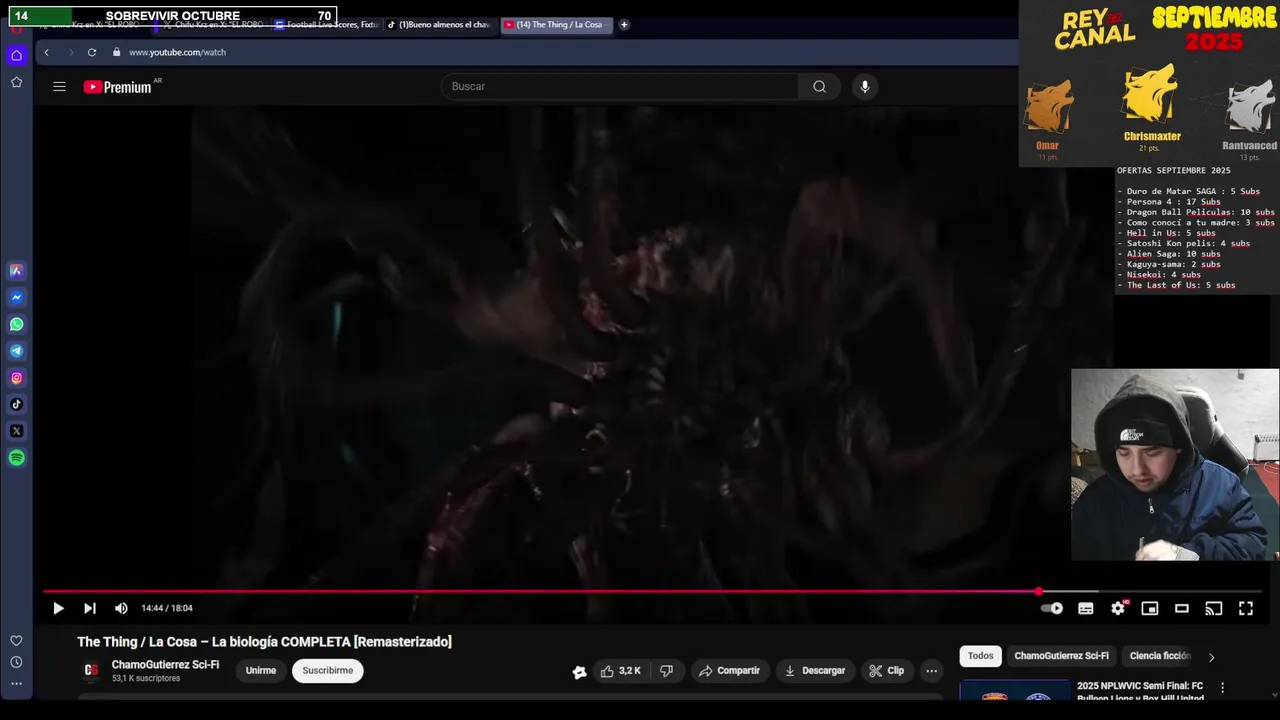Play the paused video
The image size is (1280, 720).
(x=58, y=608)
